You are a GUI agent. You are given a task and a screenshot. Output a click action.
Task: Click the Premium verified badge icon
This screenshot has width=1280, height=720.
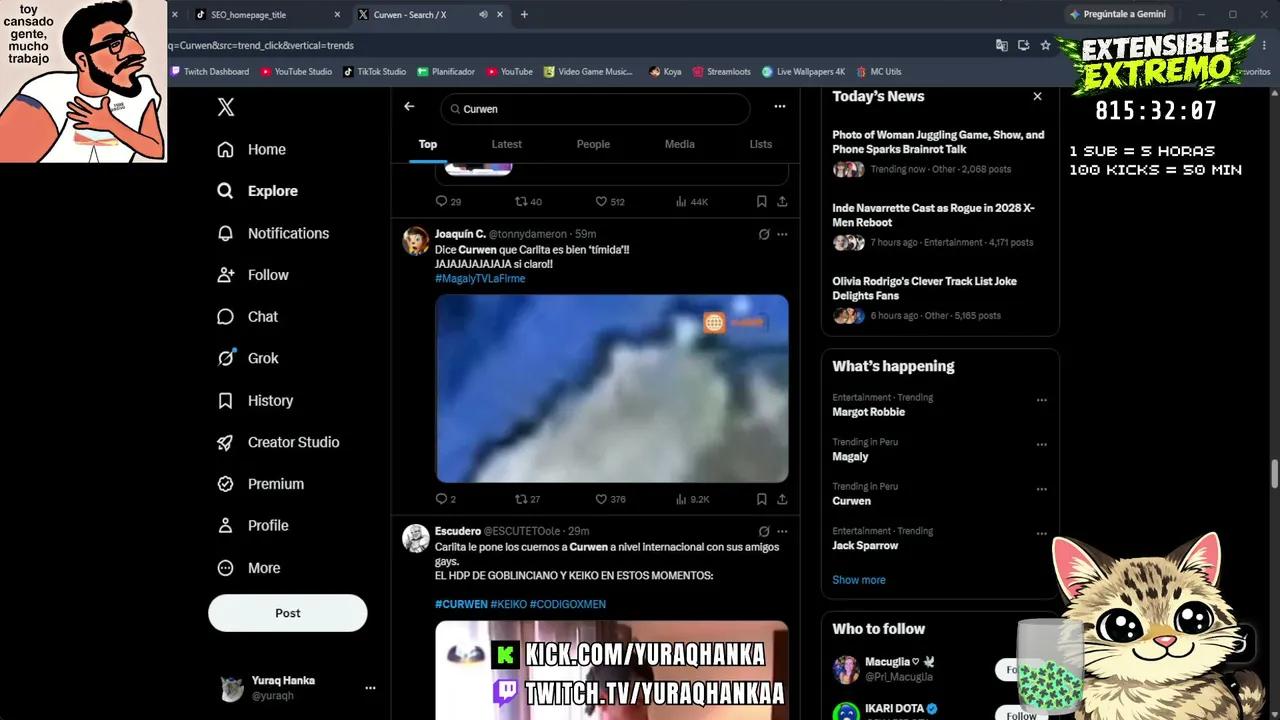[226, 484]
